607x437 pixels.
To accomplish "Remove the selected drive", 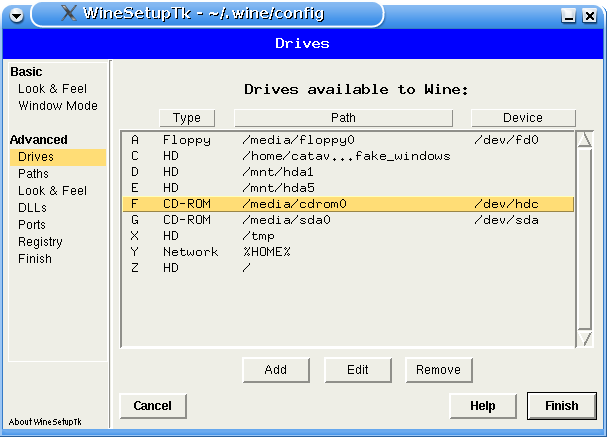I will tap(439, 370).
